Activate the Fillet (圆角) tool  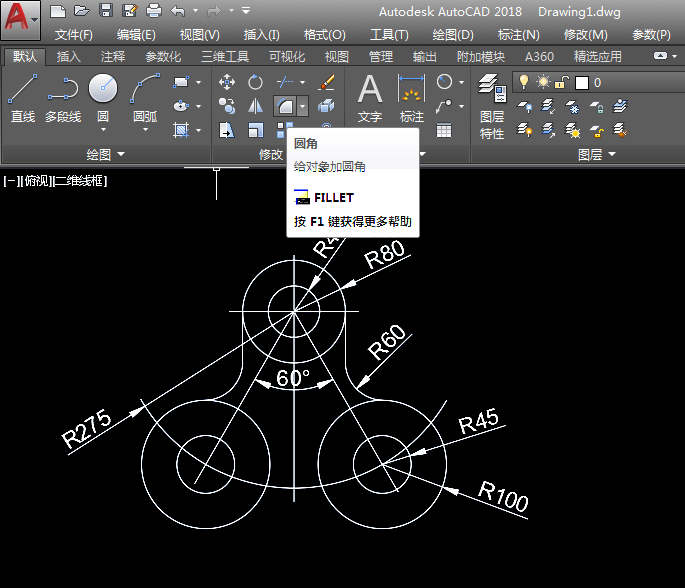point(284,106)
